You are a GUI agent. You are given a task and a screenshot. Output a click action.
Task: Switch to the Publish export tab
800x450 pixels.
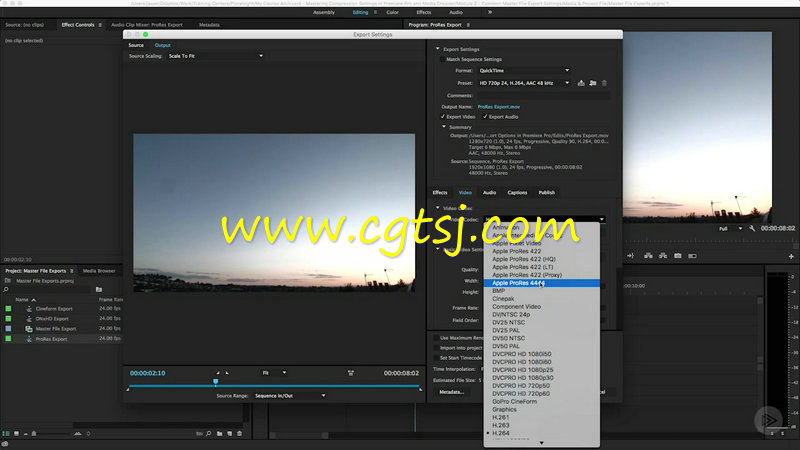click(x=546, y=193)
